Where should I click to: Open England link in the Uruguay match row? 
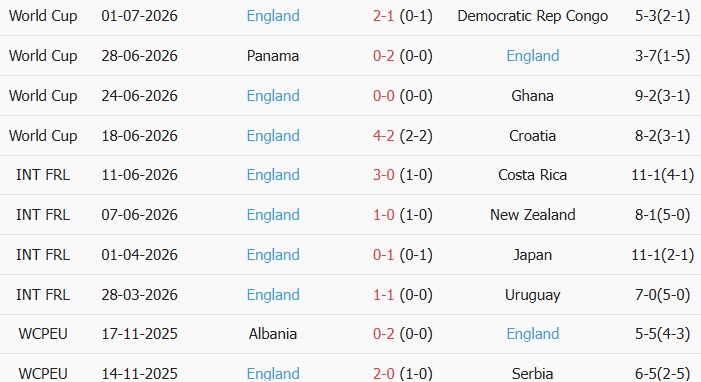[x=273, y=295]
